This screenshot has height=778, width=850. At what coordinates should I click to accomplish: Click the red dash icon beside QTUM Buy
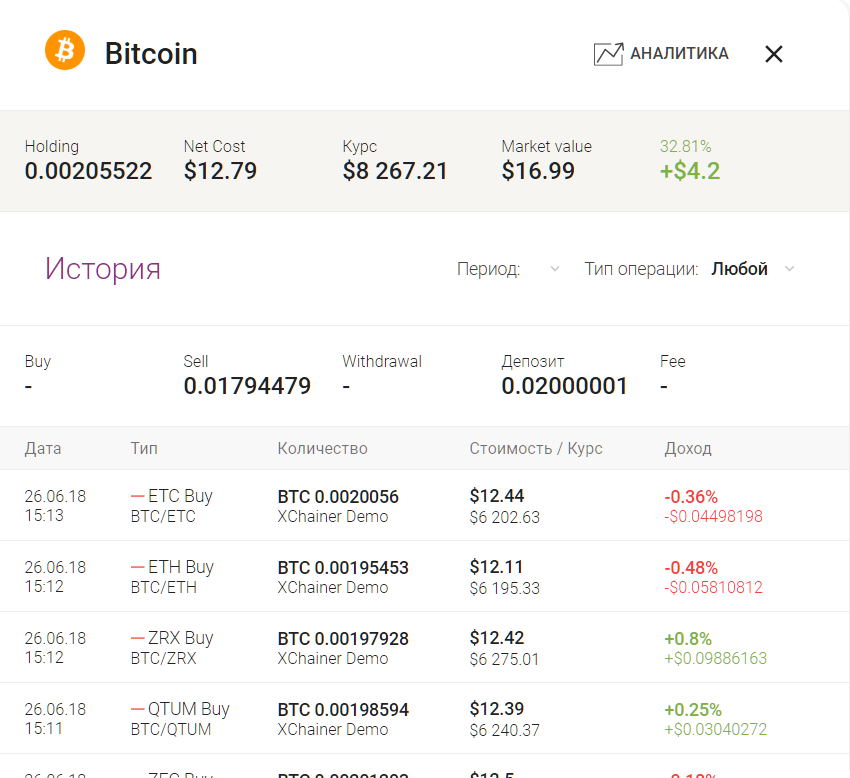[x=138, y=709]
